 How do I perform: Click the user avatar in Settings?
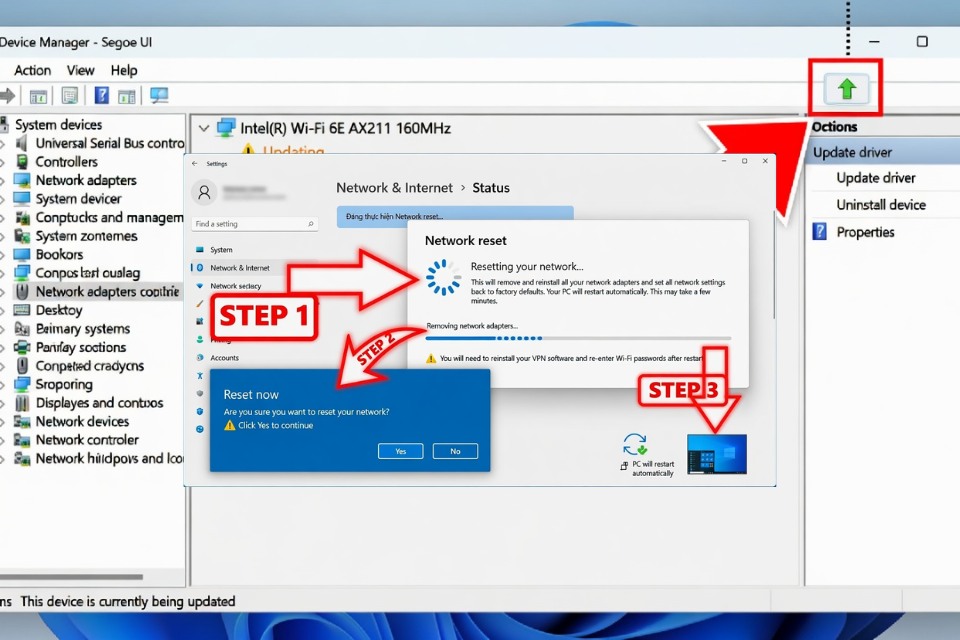(x=204, y=192)
